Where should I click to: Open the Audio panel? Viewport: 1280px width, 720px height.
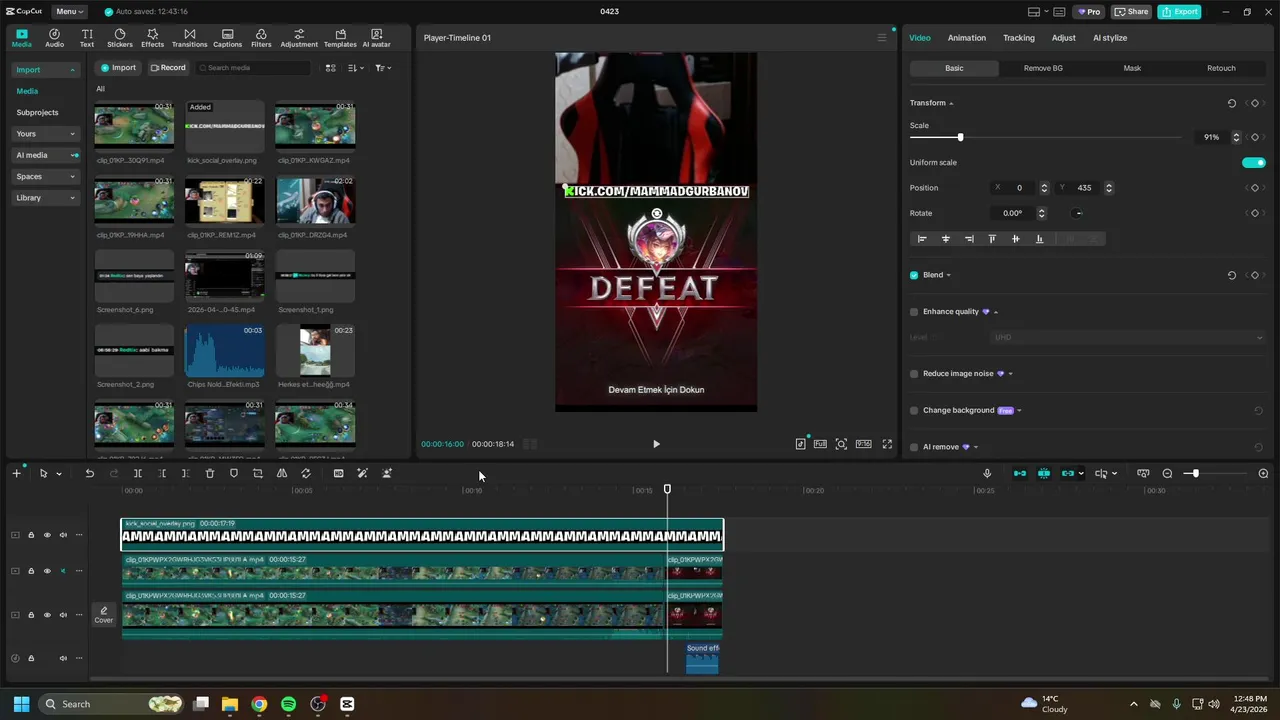54,38
